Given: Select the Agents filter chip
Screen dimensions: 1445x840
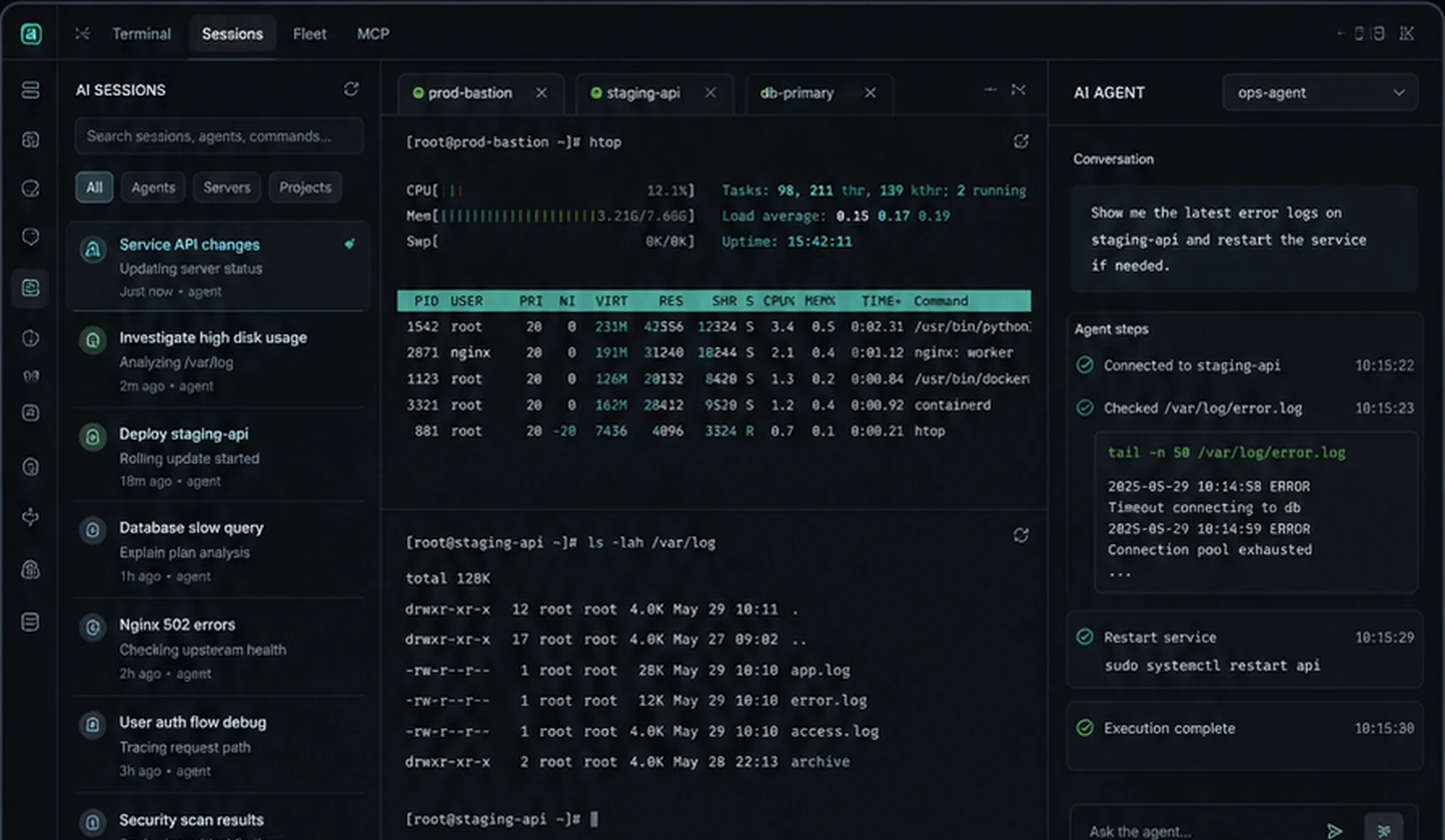Looking at the screenshot, I should tap(154, 187).
